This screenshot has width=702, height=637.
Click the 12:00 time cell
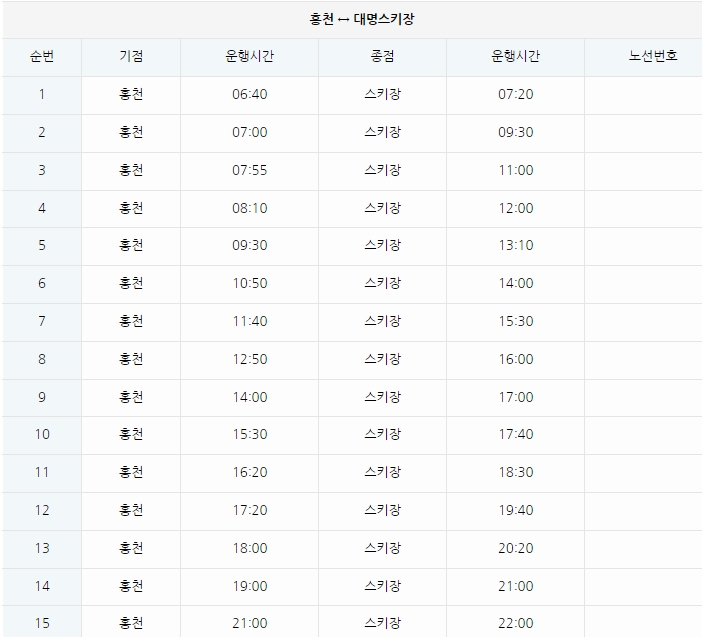[515, 208]
